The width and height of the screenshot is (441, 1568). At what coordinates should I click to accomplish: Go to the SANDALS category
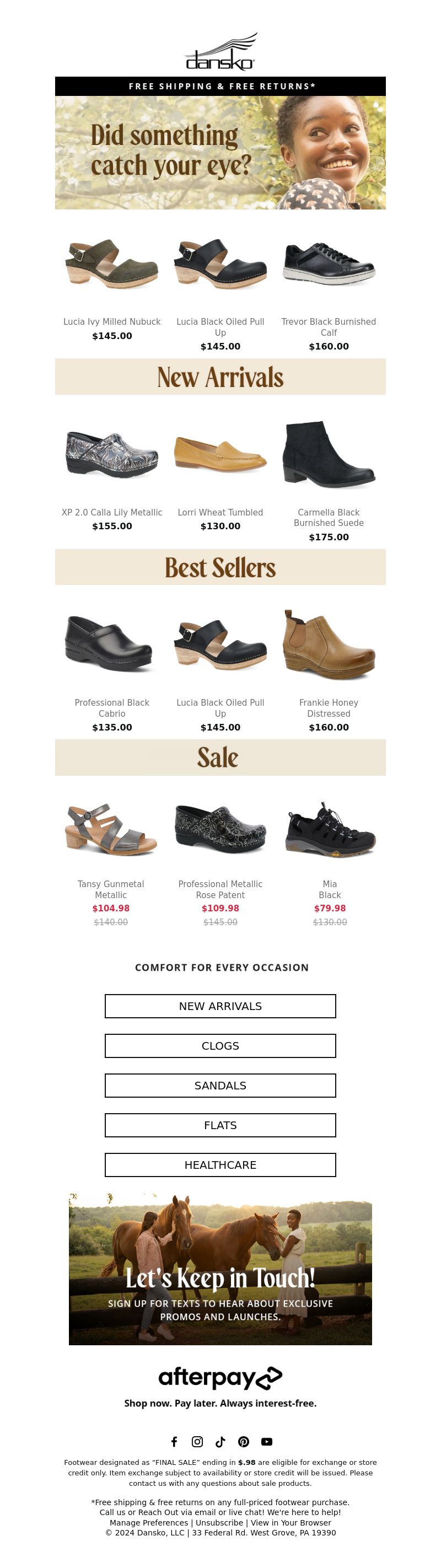[x=220, y=1085]
